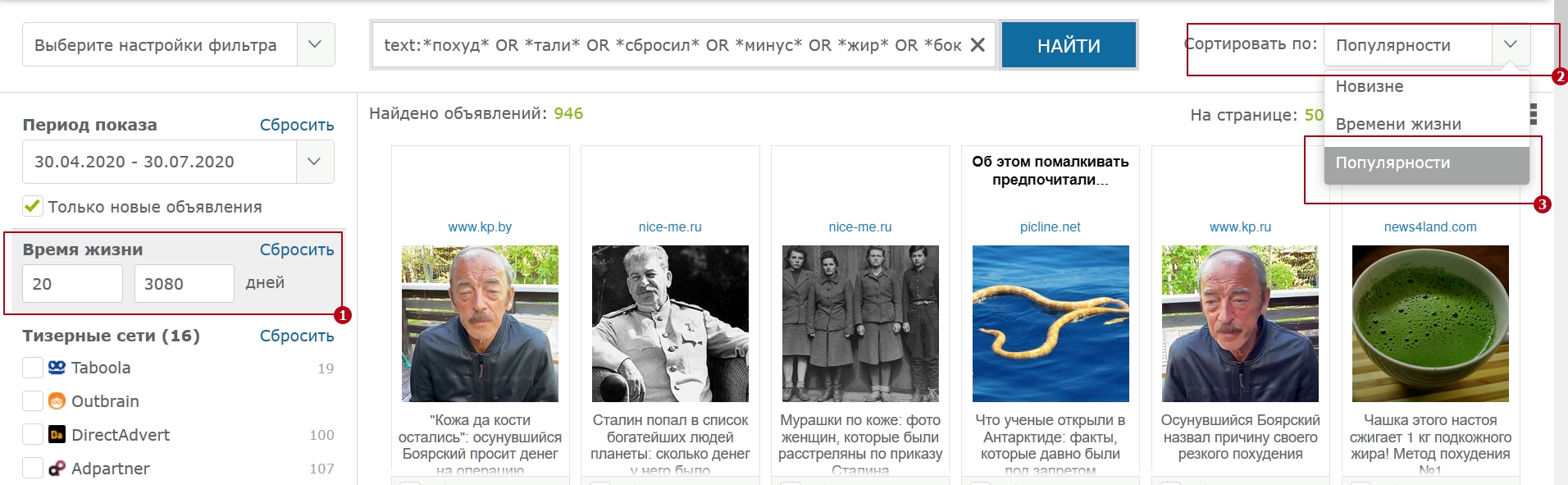
Task: Open the green tea bowl ad thumbnail
Action: [x=1430, y=323]
